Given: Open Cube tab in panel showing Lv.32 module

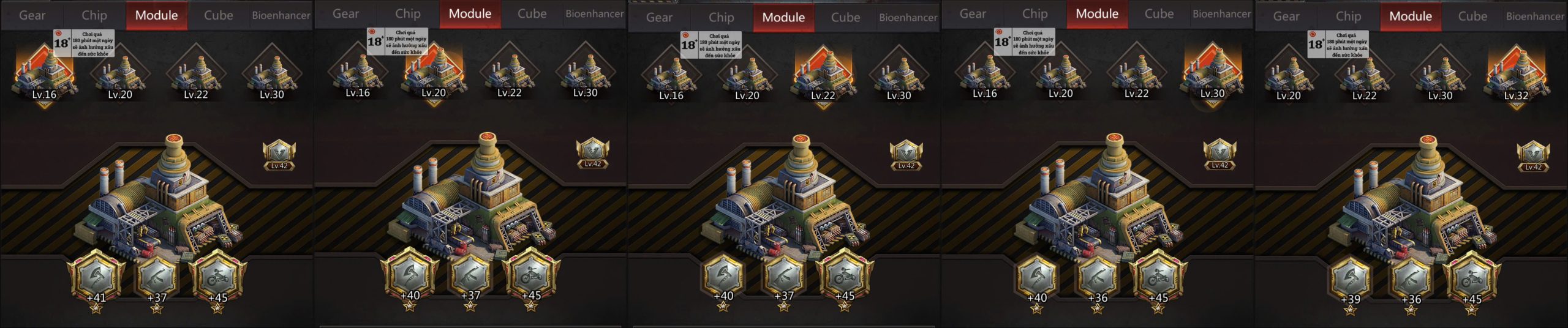Looking at the screenshot, I should 1472,17.
